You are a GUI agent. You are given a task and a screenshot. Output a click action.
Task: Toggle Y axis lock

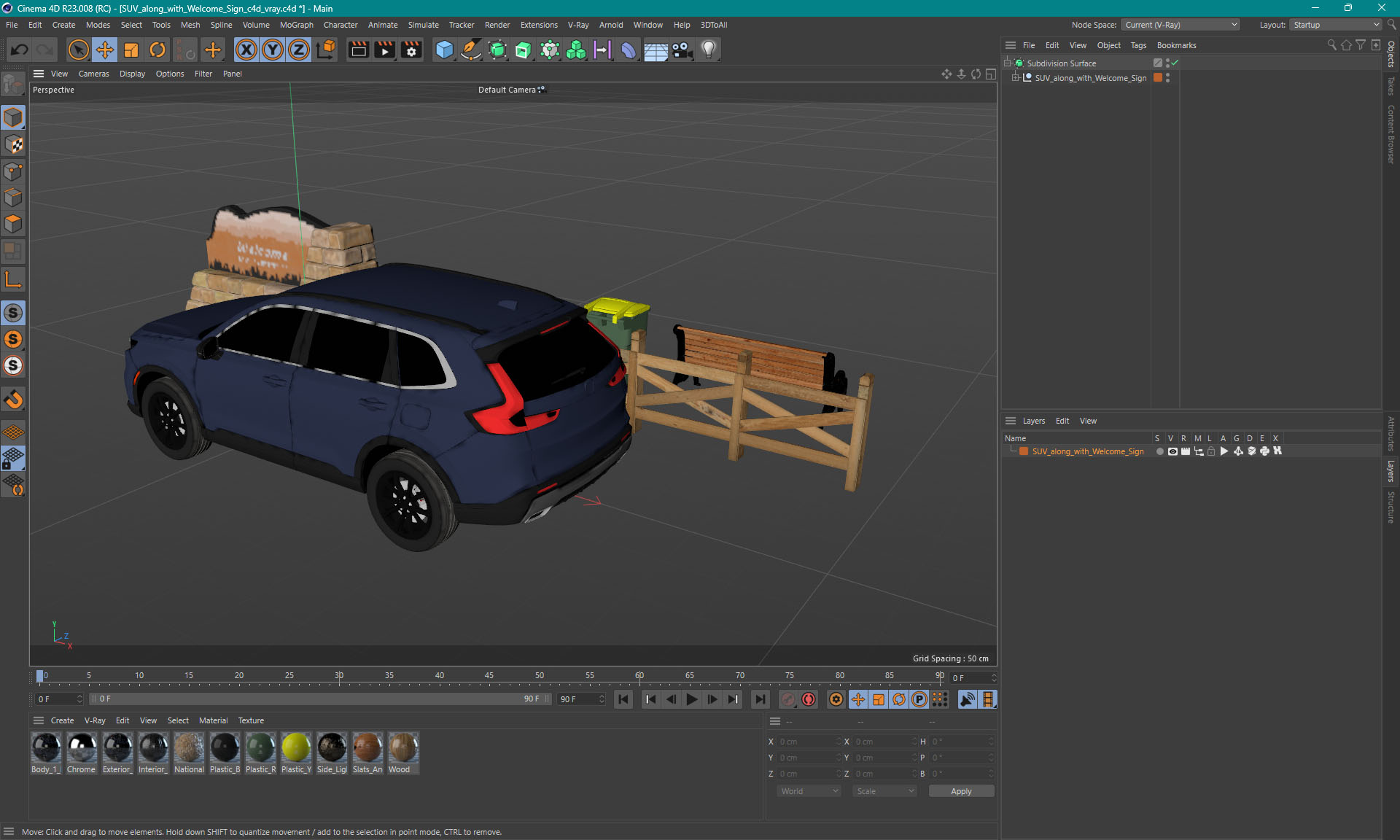(x=273, y=50)
